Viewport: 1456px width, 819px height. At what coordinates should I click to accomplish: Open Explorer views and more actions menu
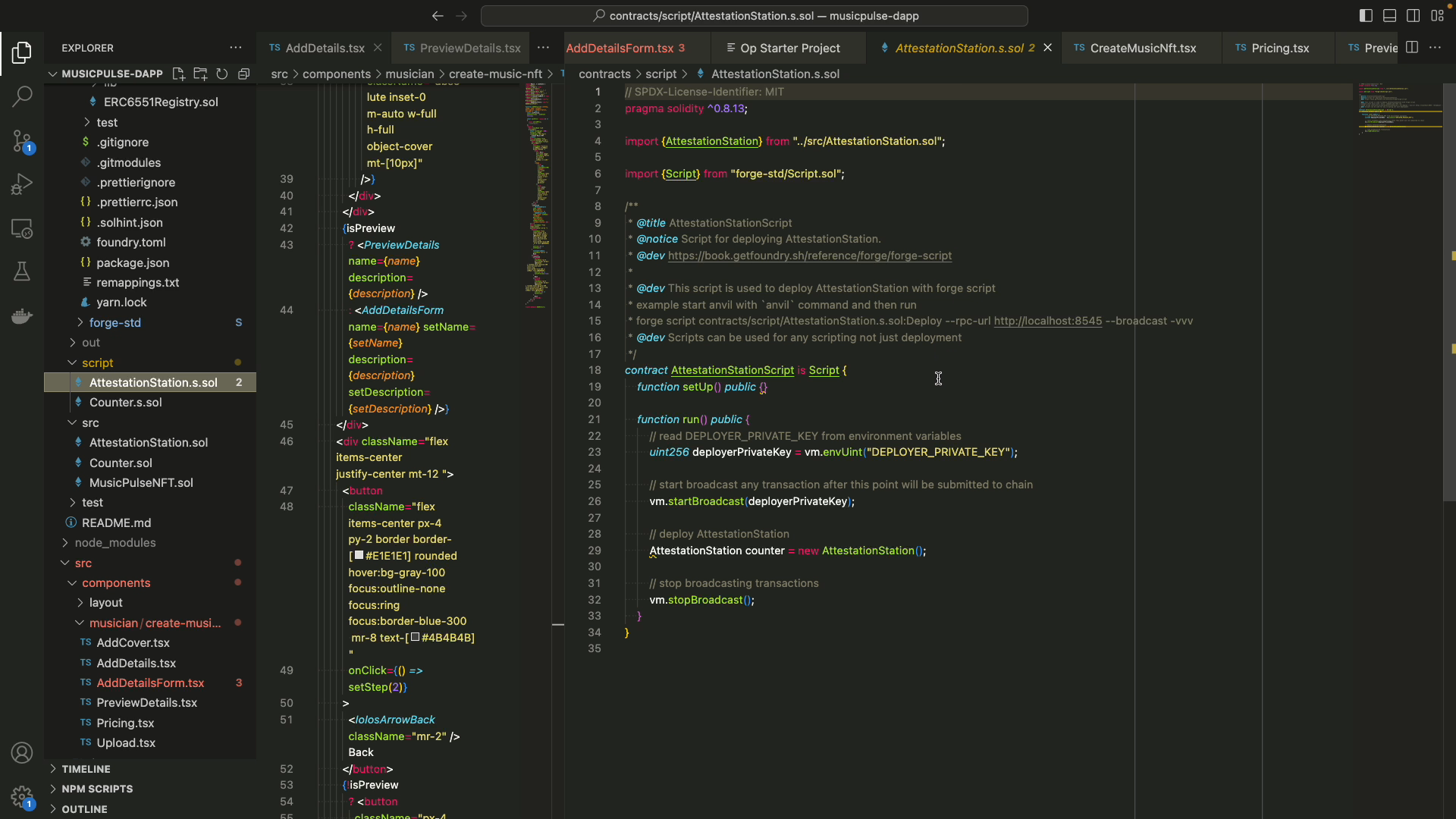click(236, 47)
